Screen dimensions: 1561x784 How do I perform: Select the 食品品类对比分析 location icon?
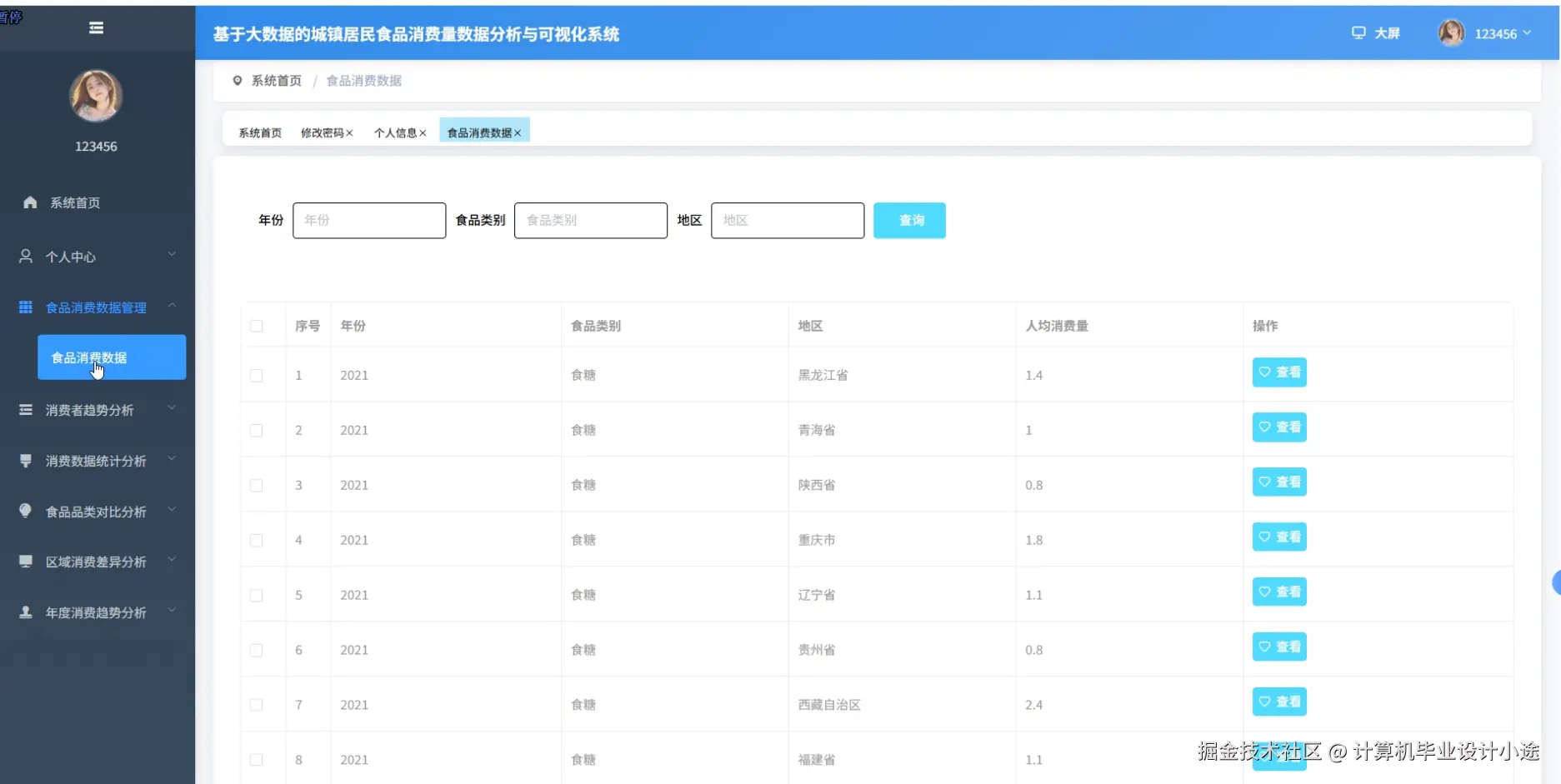point(25,511)
